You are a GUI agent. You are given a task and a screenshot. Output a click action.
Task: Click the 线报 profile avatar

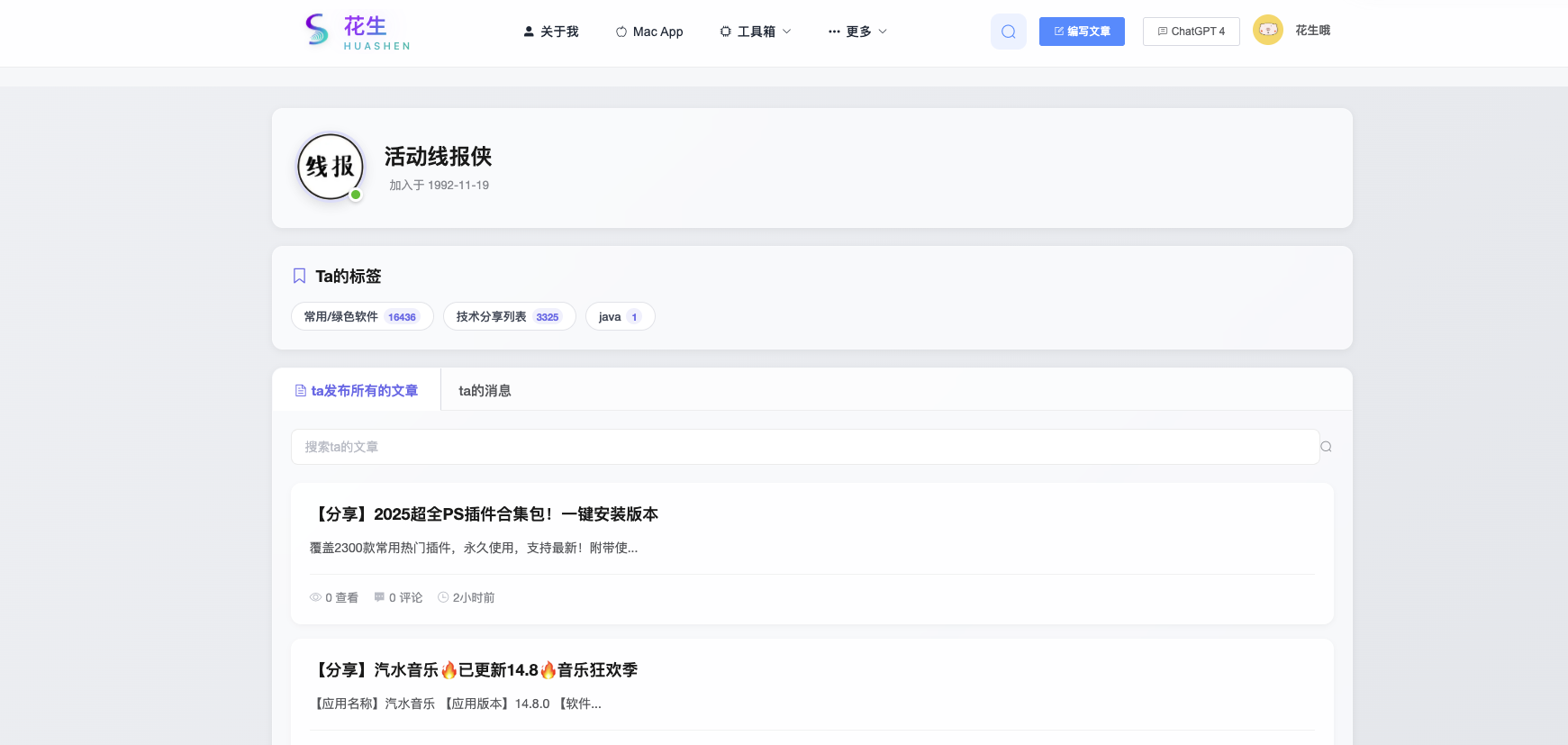331,167
